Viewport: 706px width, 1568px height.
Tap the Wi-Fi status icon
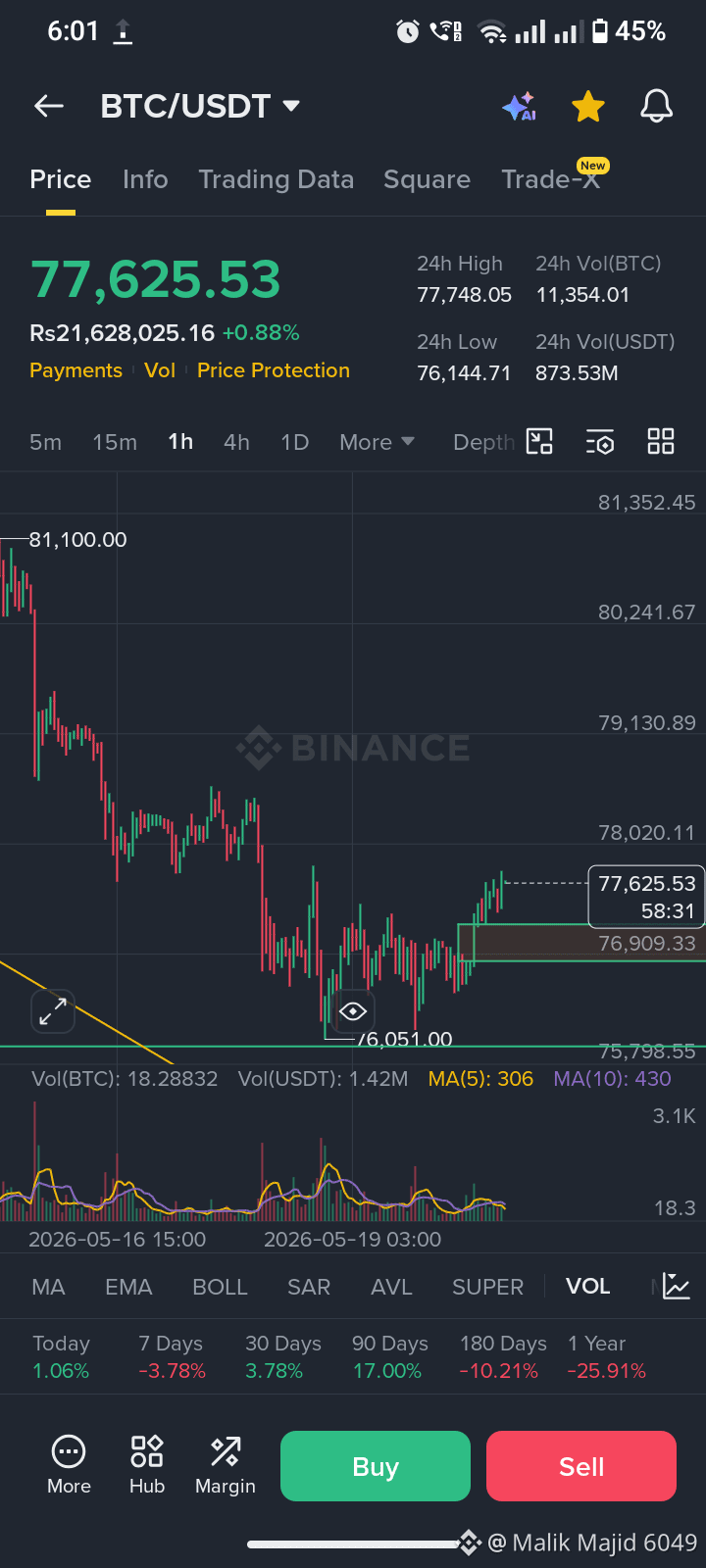click(492, 32)
